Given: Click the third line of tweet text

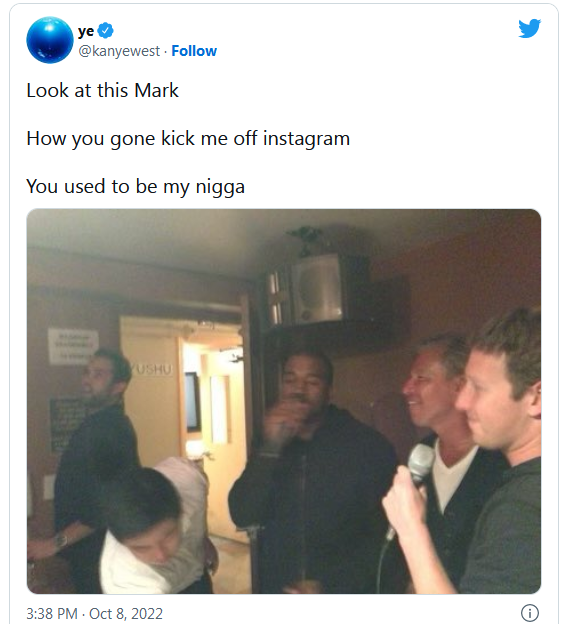Looking at the screenshot, I should [x=135, y=187].
